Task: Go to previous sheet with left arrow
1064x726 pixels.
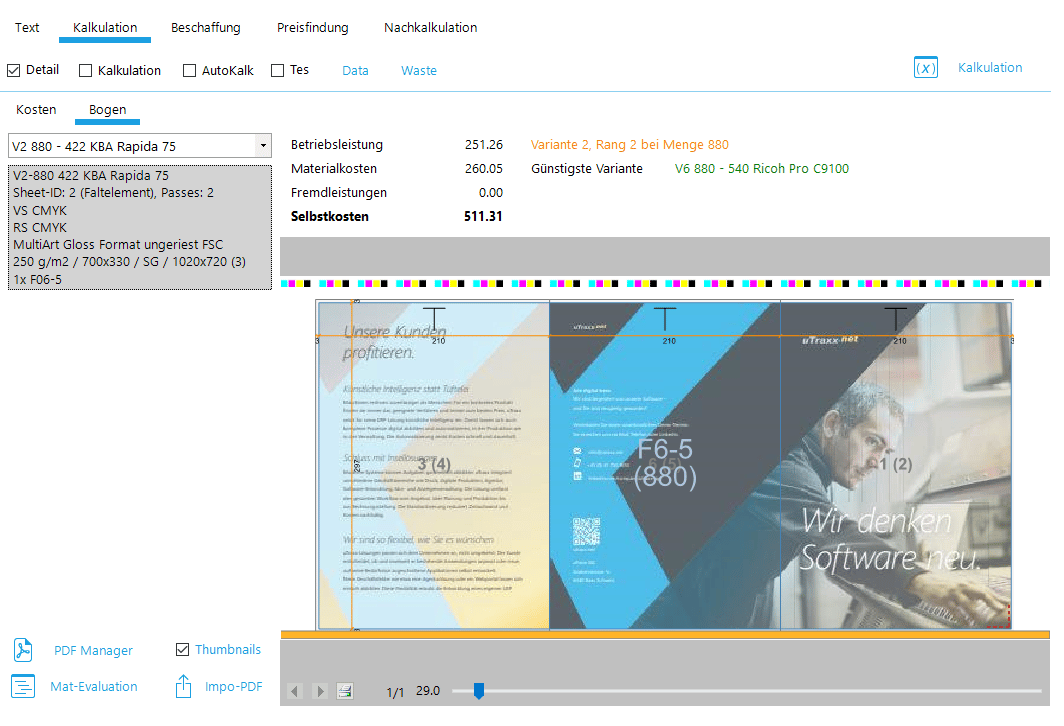Action: pos(295,691)
